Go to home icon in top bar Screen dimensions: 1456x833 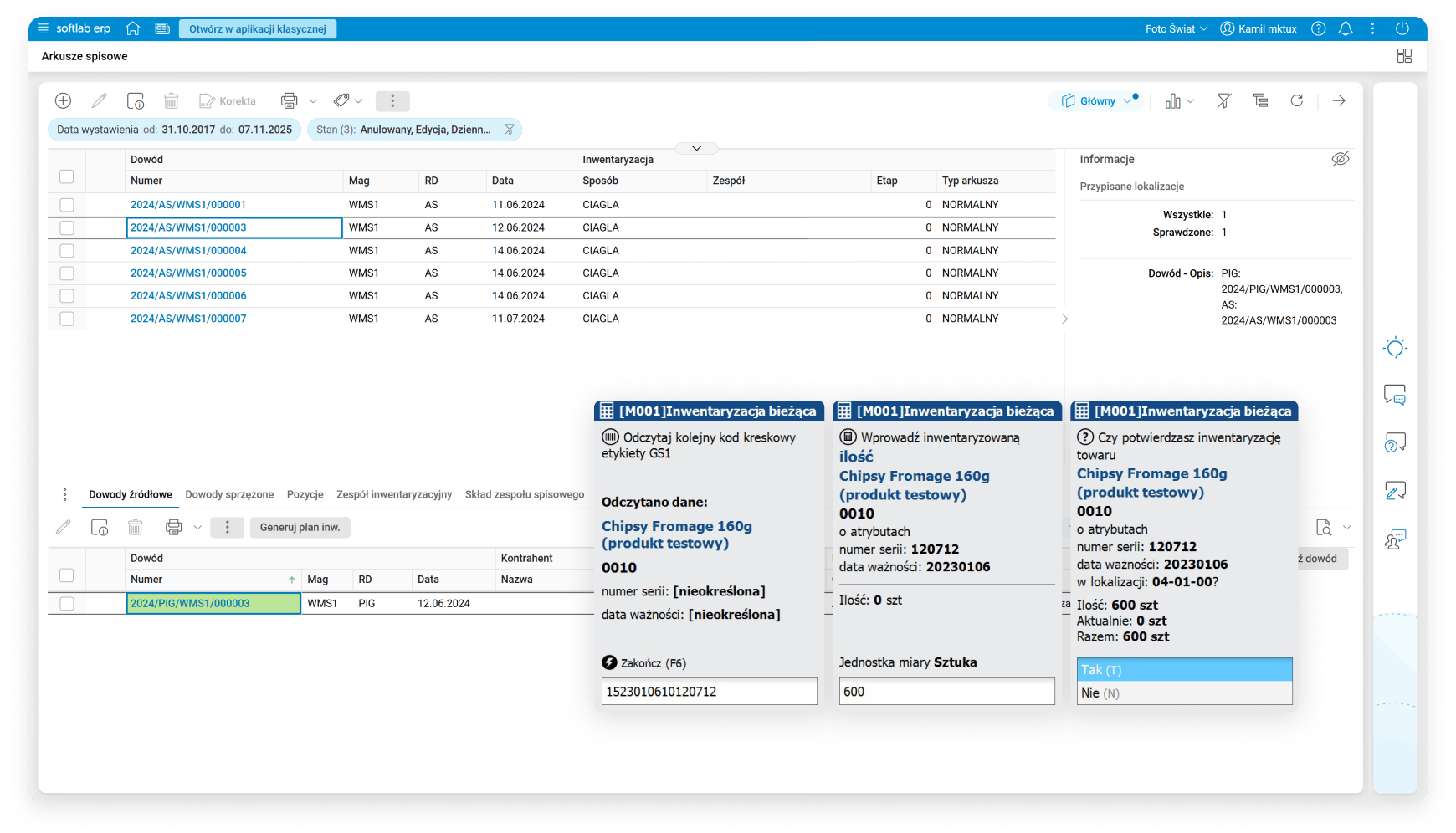132,28
